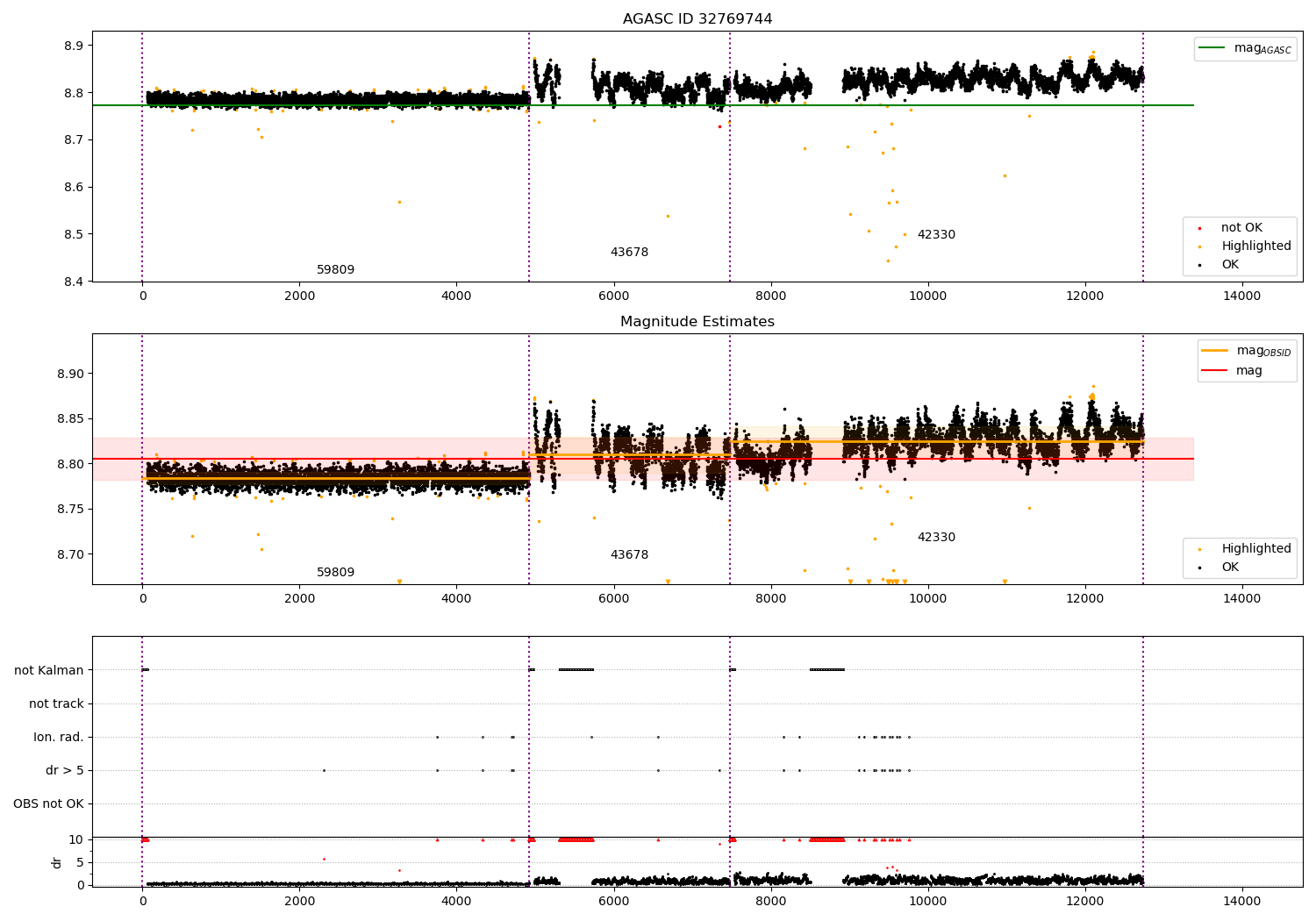The width and height of the screenshot is (1316, 921).
Task: Click the 'Magnitude Estimates' title
Action: pyautogui.click(x=697, y=322)
